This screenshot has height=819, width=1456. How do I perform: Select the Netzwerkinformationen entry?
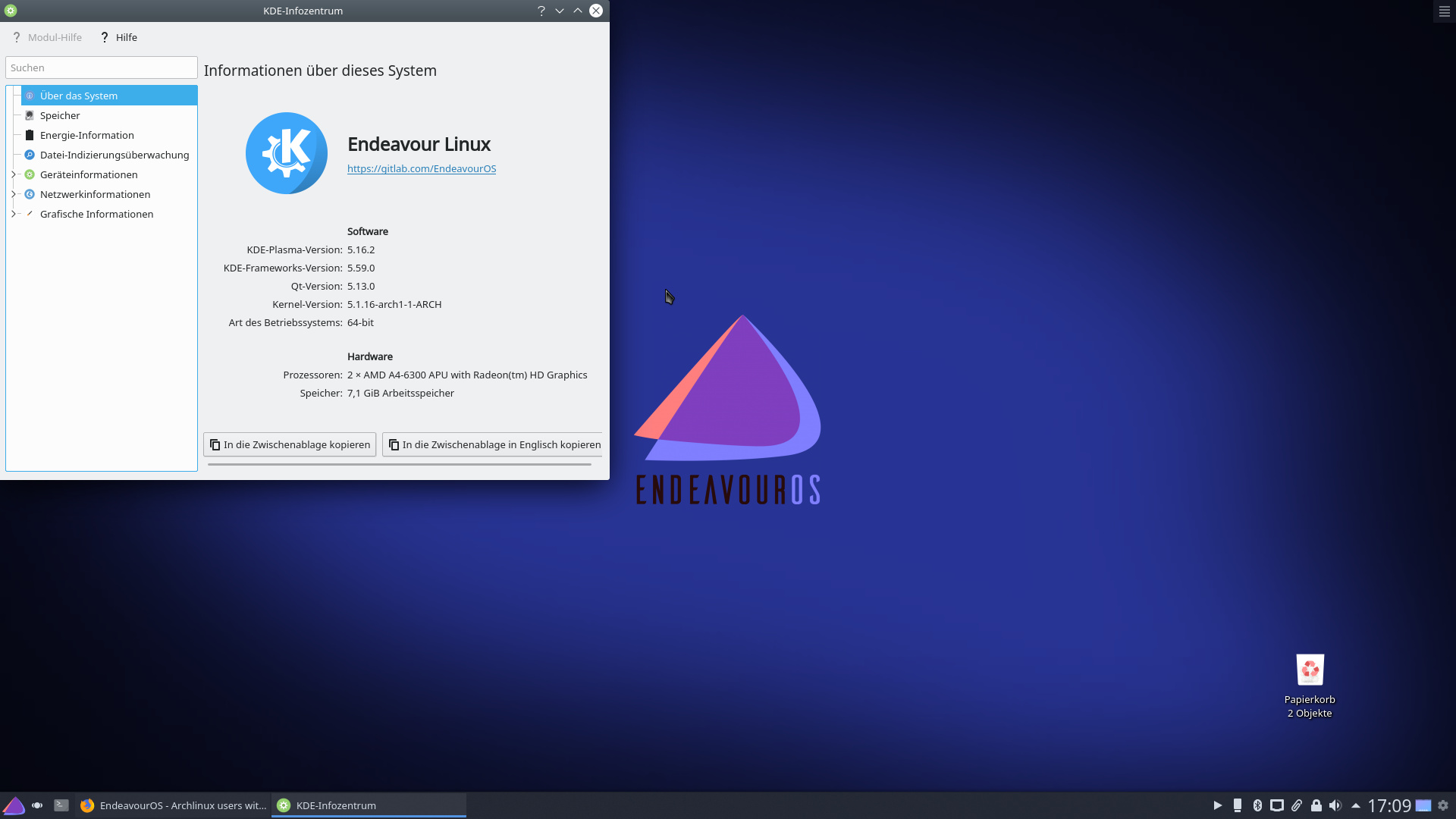95,194
